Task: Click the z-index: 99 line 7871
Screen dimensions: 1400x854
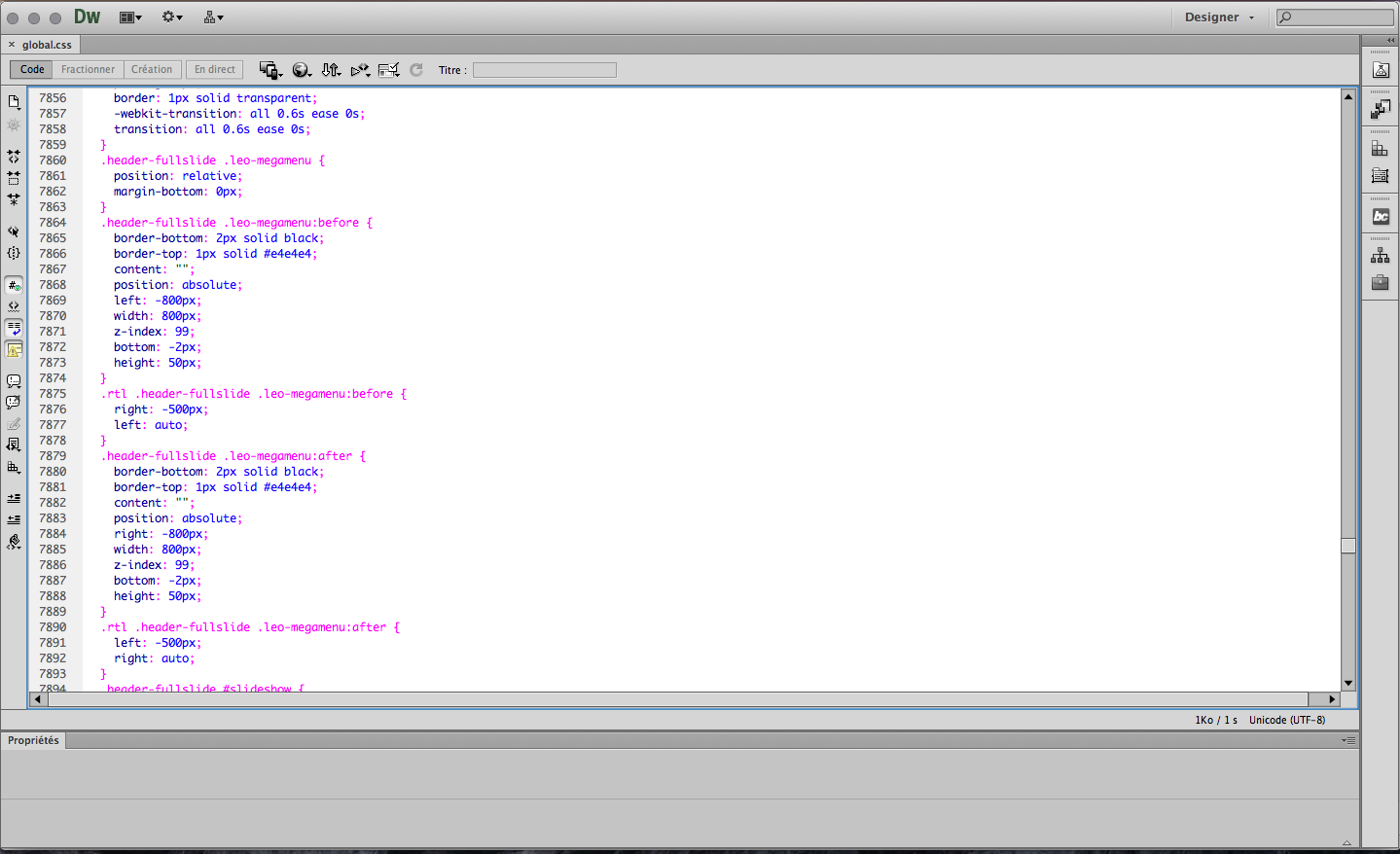Action: [x=154, y=332]
